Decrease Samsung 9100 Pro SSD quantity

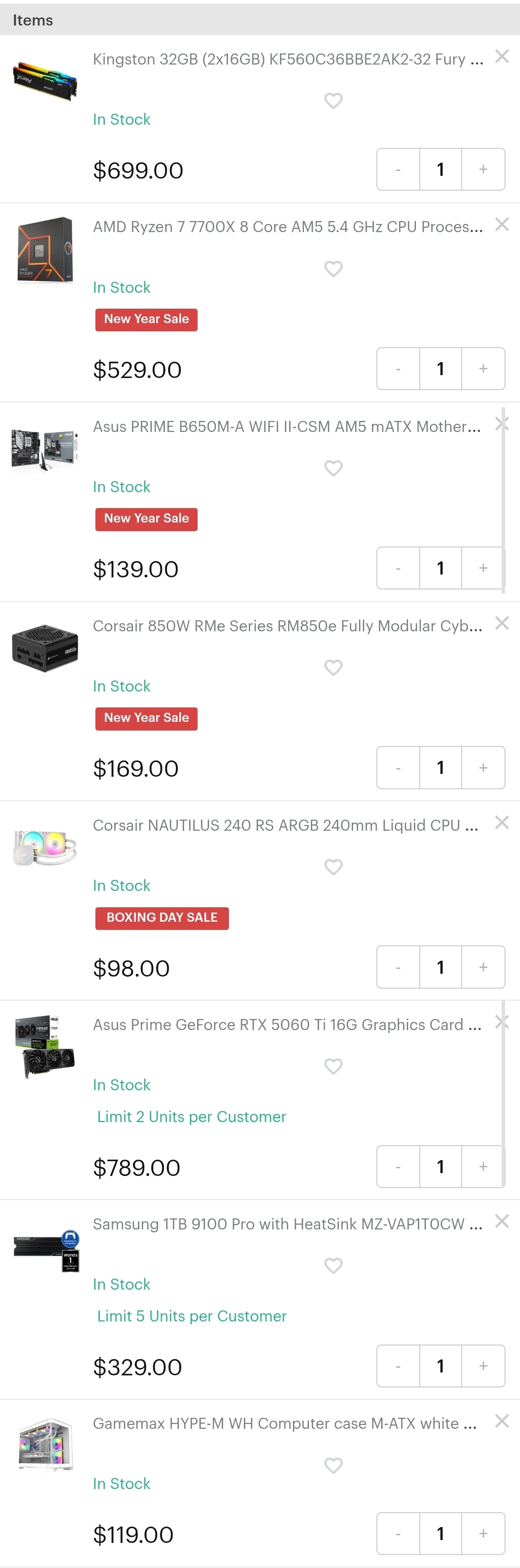(x=398, y=1366)
